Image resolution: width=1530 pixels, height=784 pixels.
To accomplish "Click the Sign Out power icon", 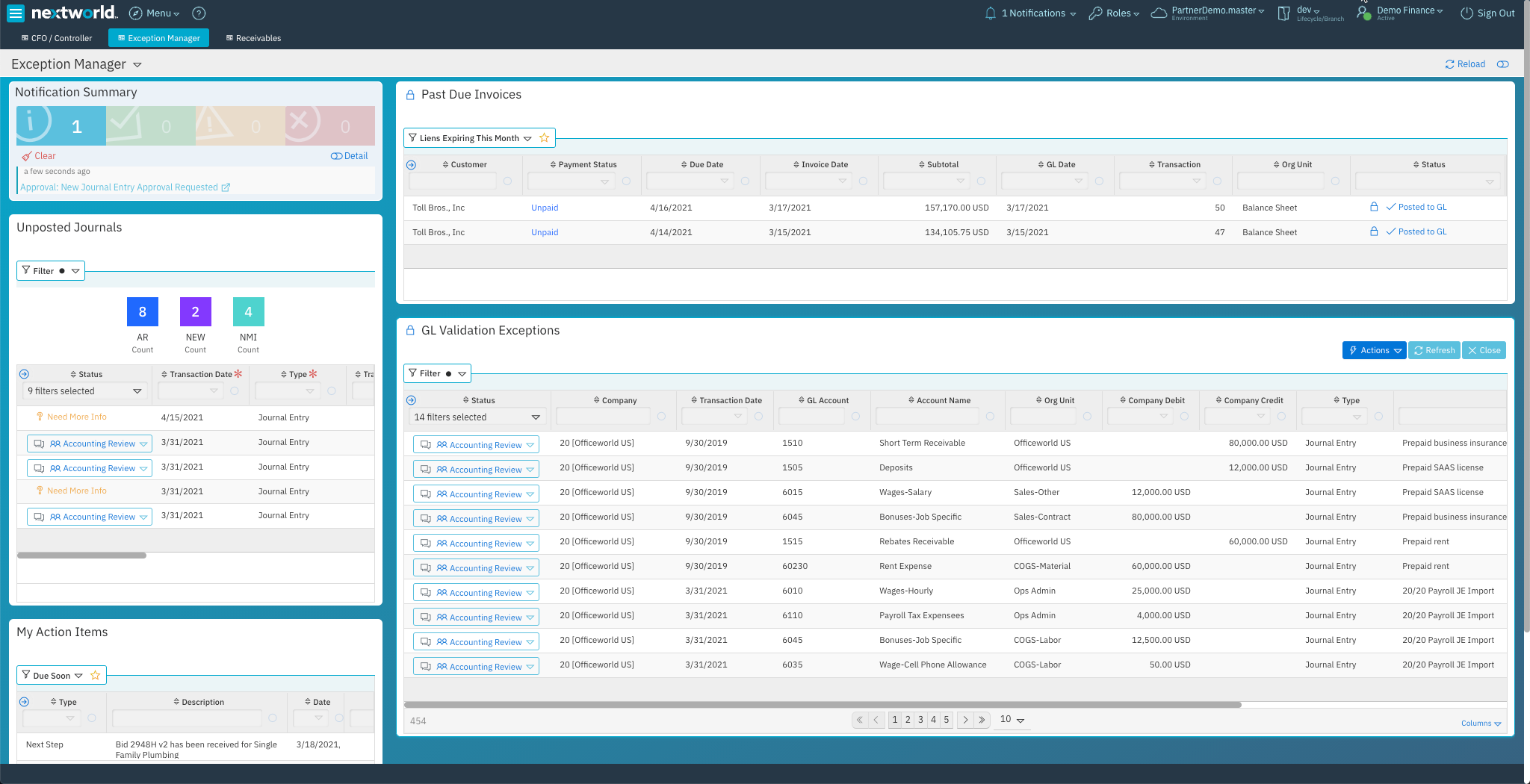I will 1465,13.
